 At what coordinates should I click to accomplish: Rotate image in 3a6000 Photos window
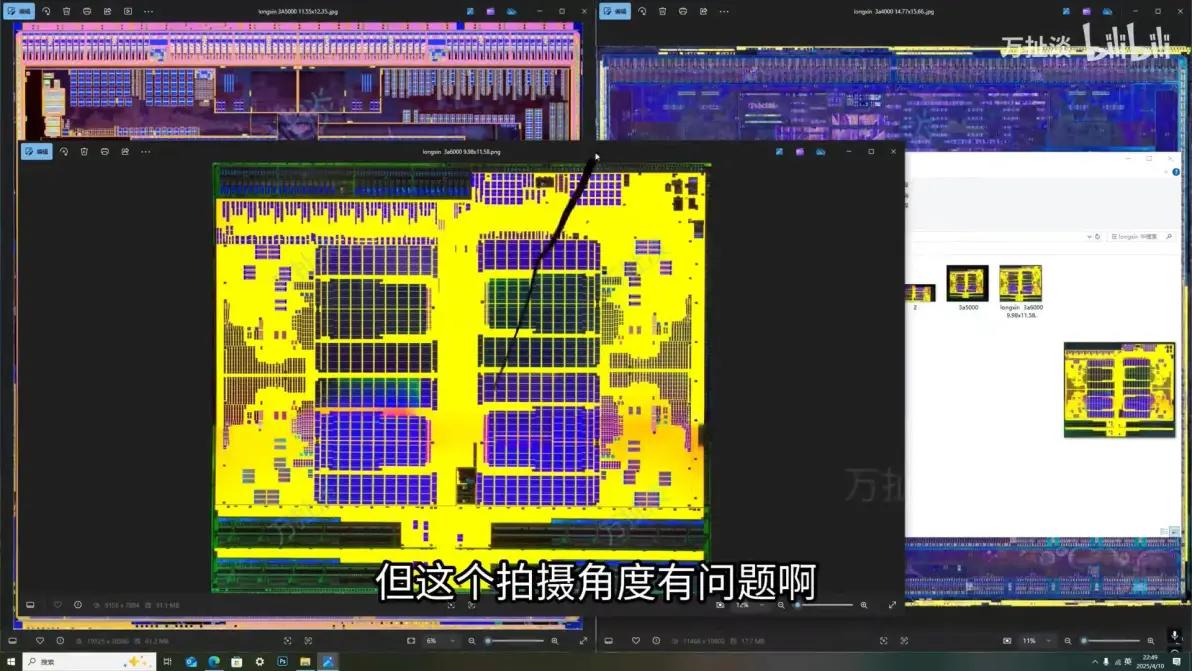pyautogui.click(x=64, y=151)
